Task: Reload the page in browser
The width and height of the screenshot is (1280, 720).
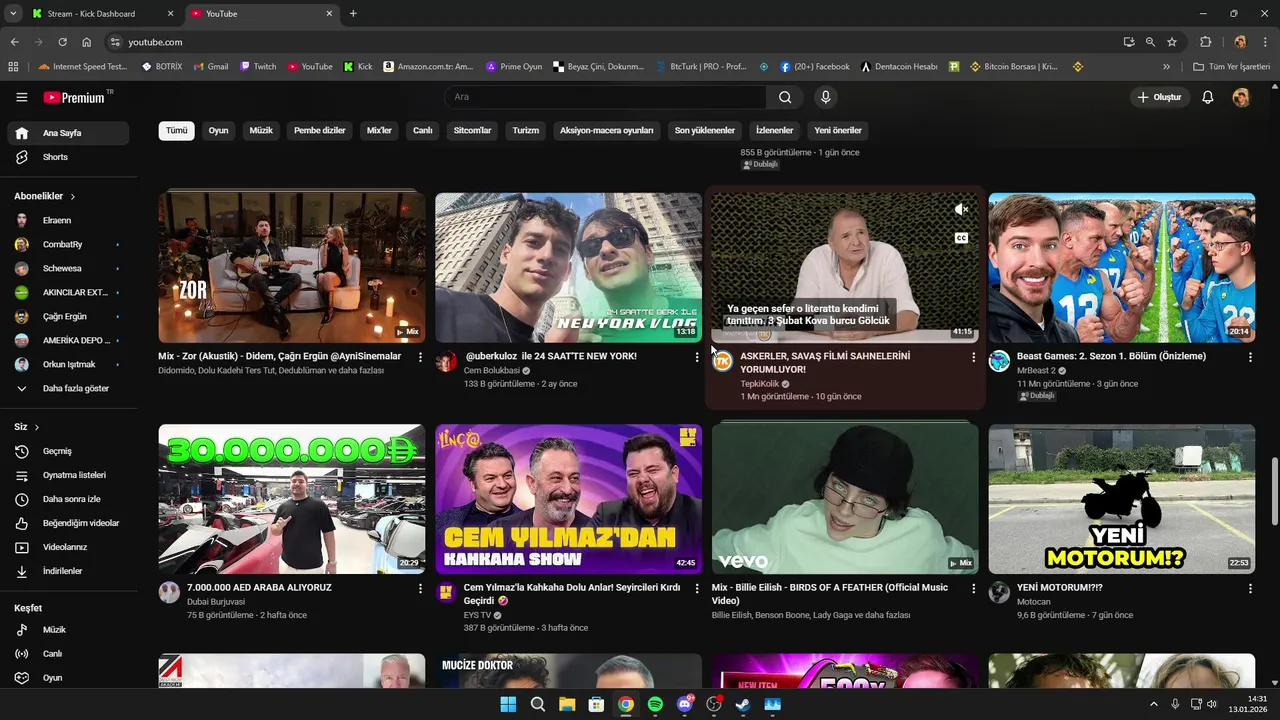Action: [x=62, y=42]
